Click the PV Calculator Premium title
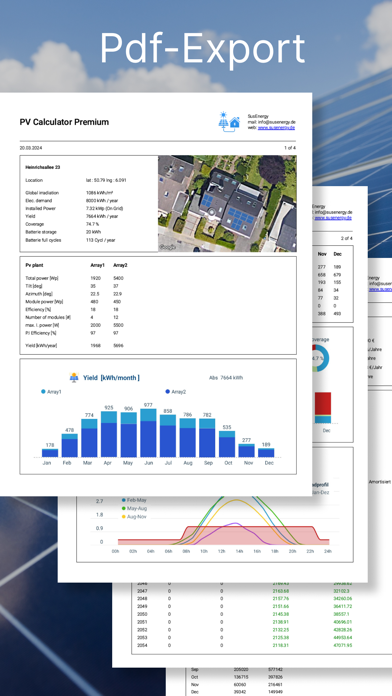Viewport: 392px width, 696px height. [x=64, y=122]
